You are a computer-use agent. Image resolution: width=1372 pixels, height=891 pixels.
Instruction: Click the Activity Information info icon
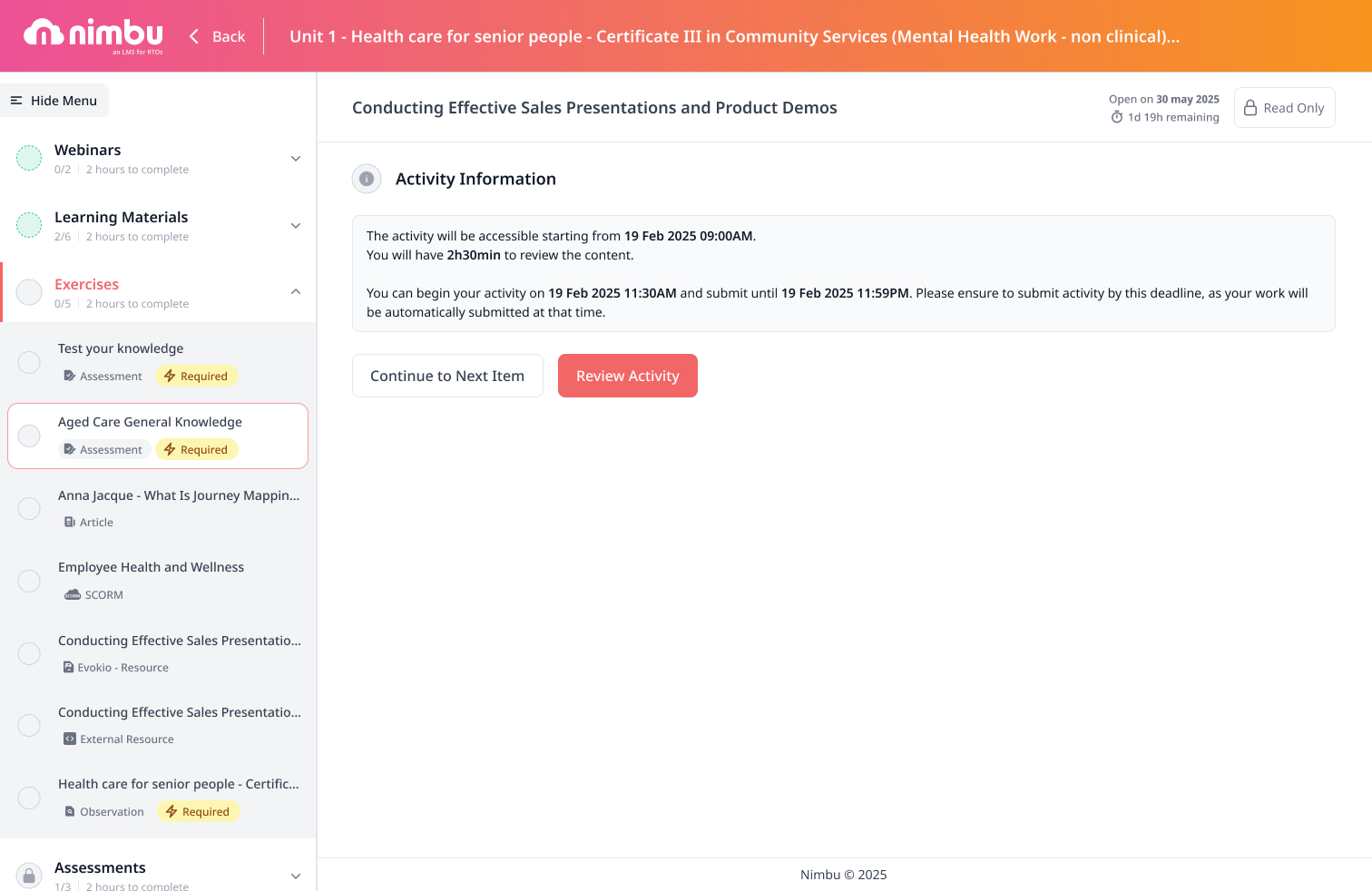click(367, 179)
